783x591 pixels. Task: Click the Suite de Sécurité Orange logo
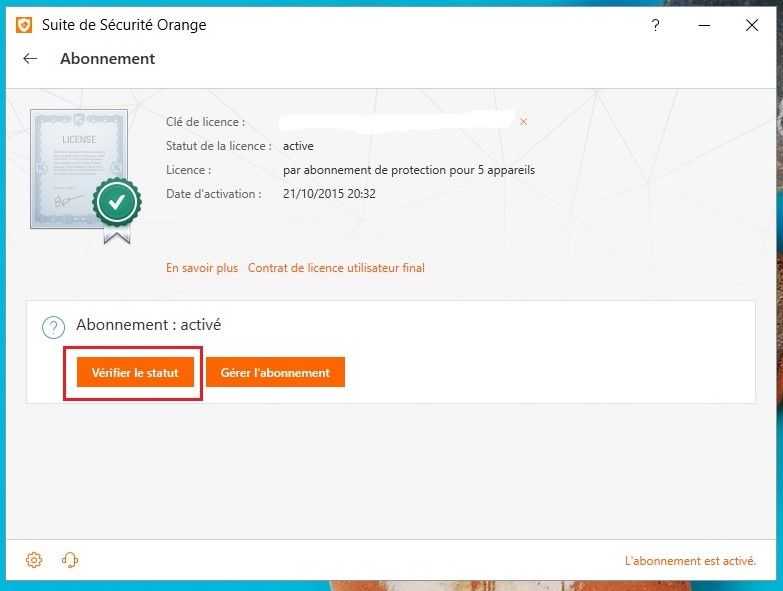coord(23,25)
